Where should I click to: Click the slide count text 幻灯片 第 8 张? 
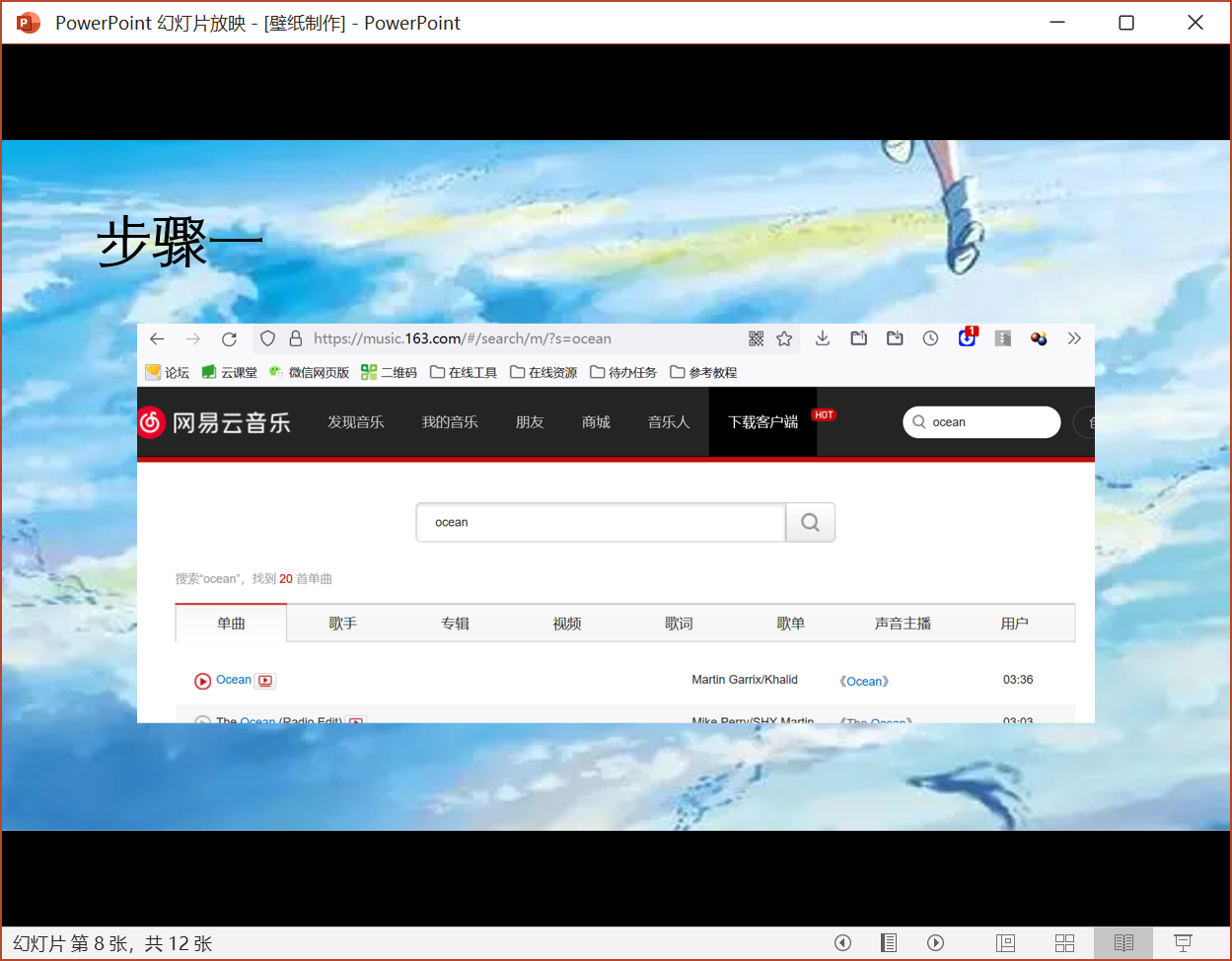point(71,943)
